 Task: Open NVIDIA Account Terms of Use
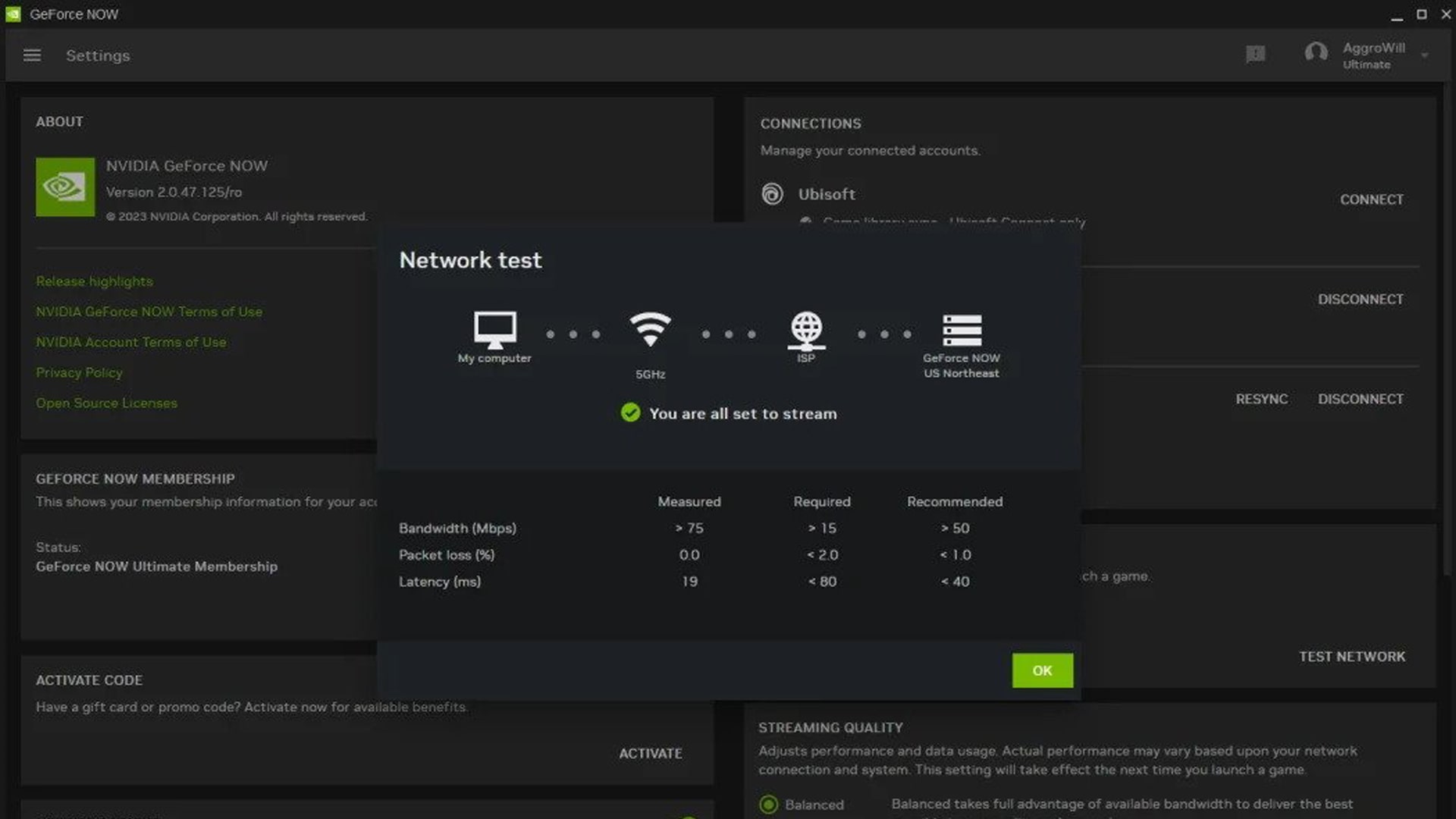point(130,342)
